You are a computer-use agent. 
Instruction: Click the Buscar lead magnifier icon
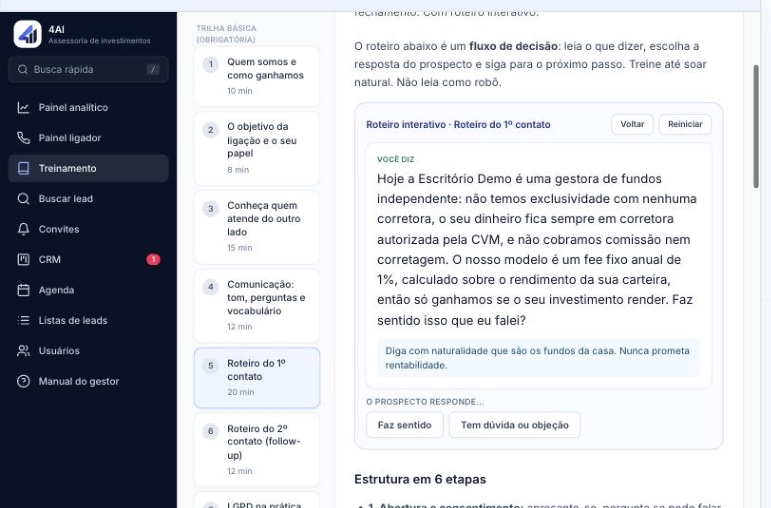click(23, 199)
